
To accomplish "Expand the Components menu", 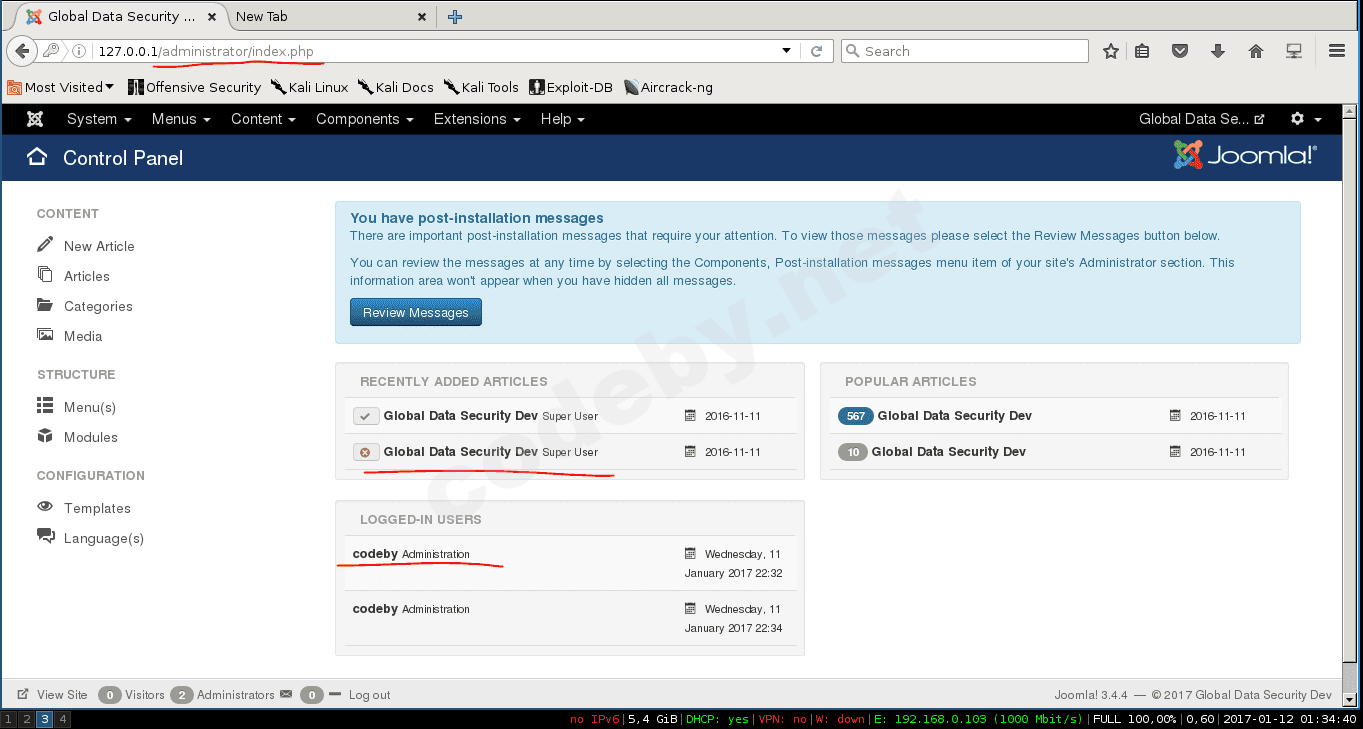I will coord(365,119).
